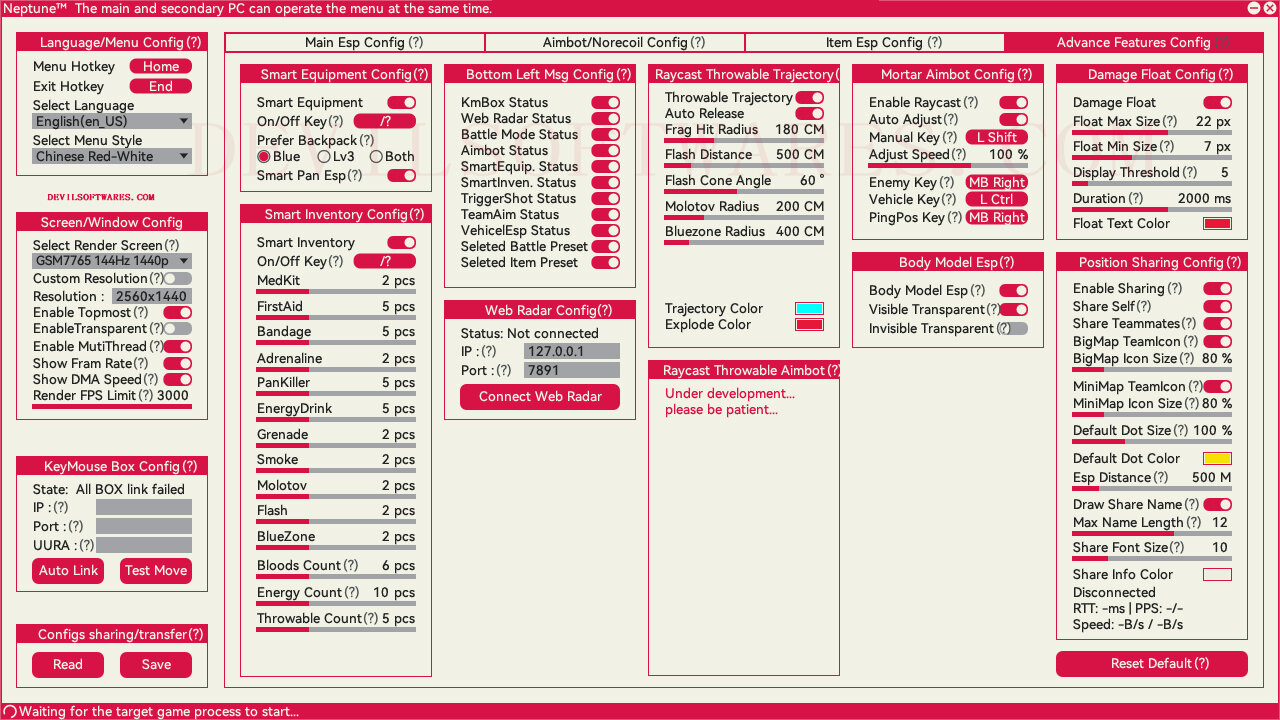Image resolution: width=1280 pixels, height=720 pixels.
Task: Click the help (?) icon beside Select Render Screen
Action: [x=172, y=246]
